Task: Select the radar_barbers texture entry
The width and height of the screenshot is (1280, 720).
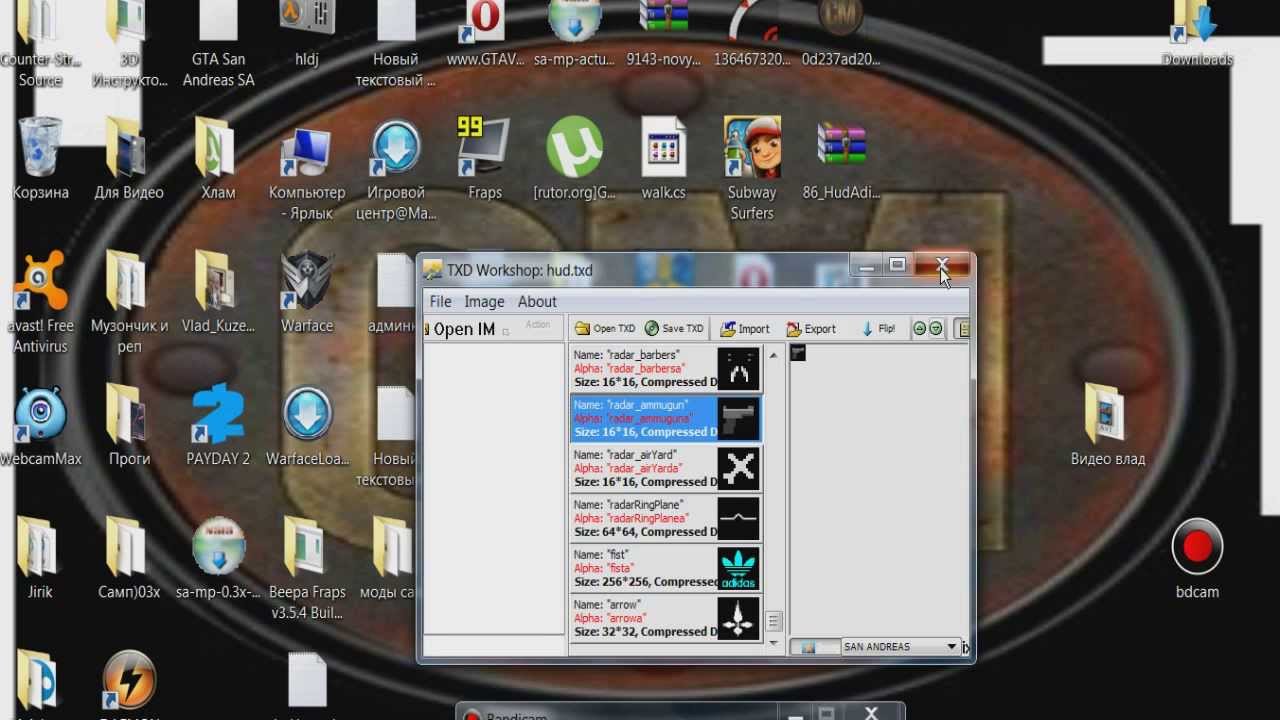Action: pos(666,369)
